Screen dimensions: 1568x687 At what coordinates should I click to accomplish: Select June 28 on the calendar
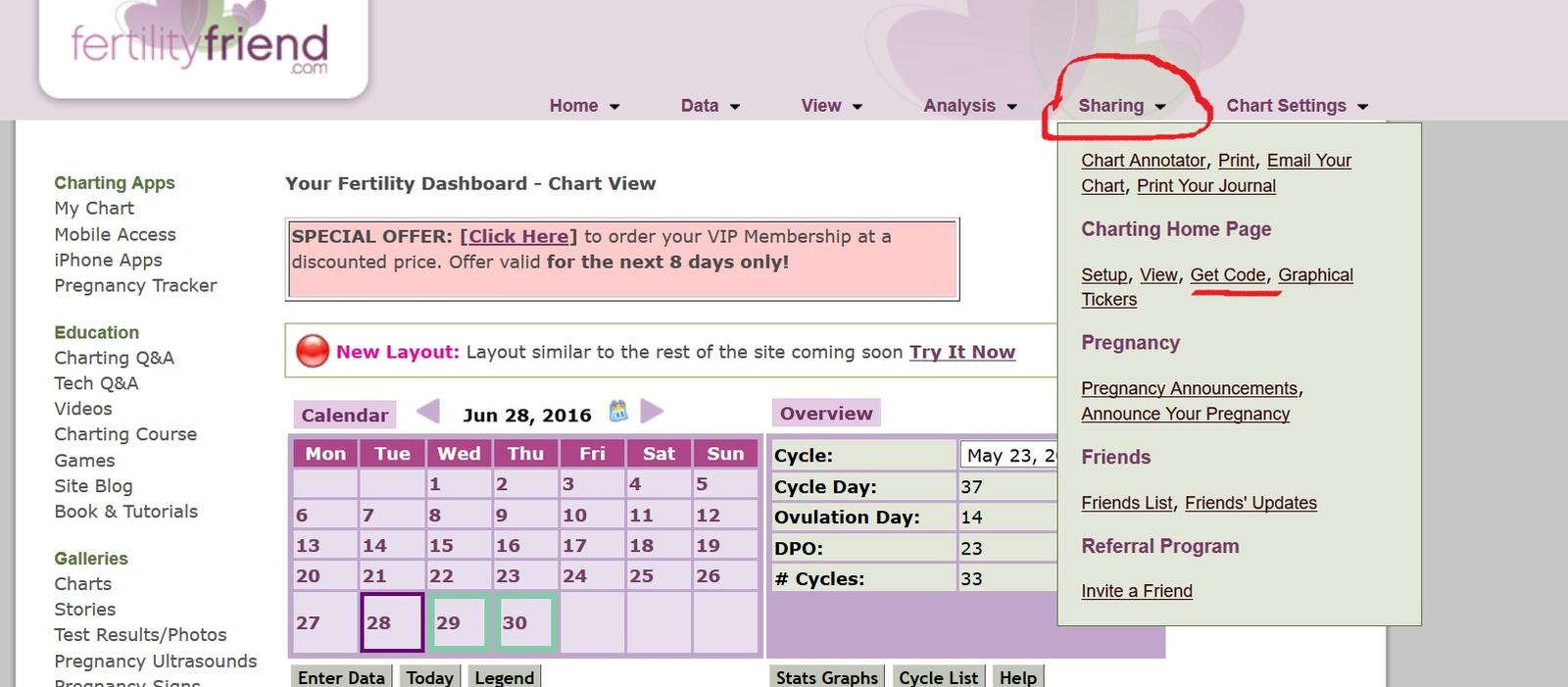(x=392, y=622)
